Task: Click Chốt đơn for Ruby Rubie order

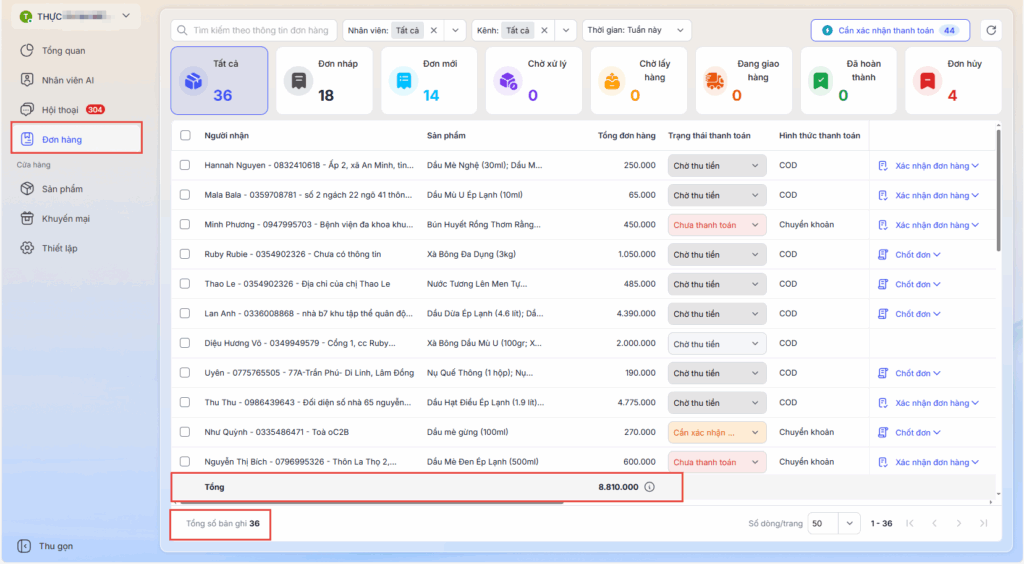Action: (910, 255)
